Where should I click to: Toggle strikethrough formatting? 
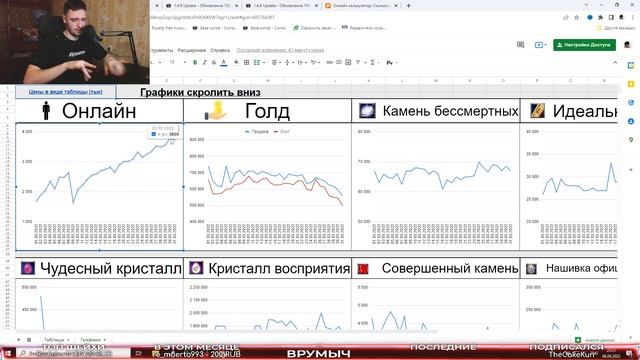(x=214, y=62)
